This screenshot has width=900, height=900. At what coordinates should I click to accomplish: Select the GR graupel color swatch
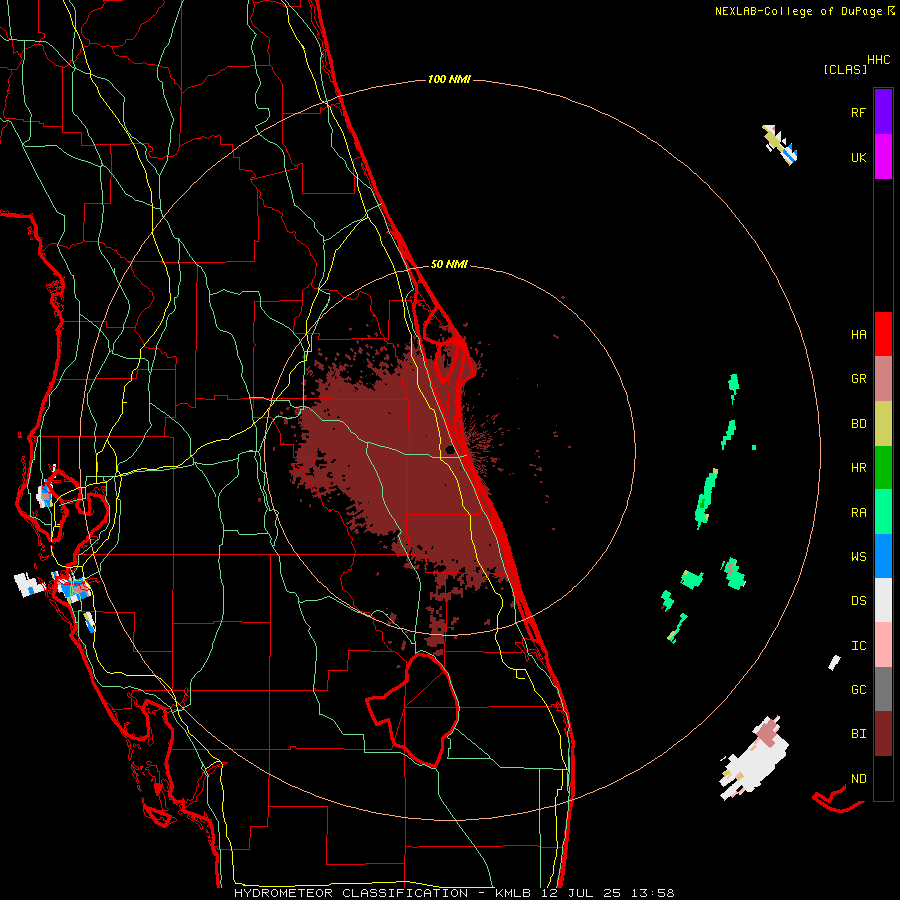[x=883, y=379]
